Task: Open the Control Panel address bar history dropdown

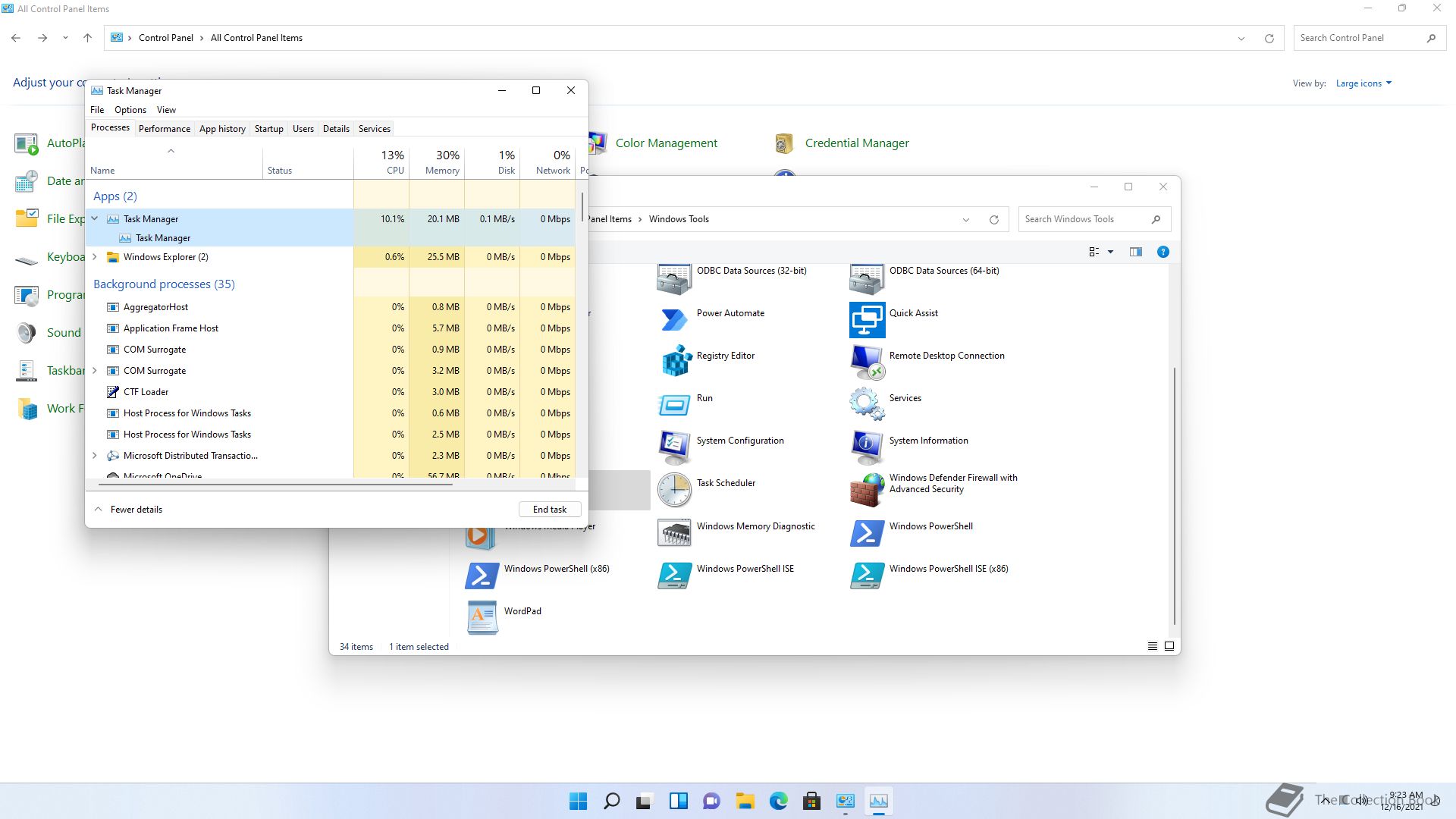Action: point(1241,39)
